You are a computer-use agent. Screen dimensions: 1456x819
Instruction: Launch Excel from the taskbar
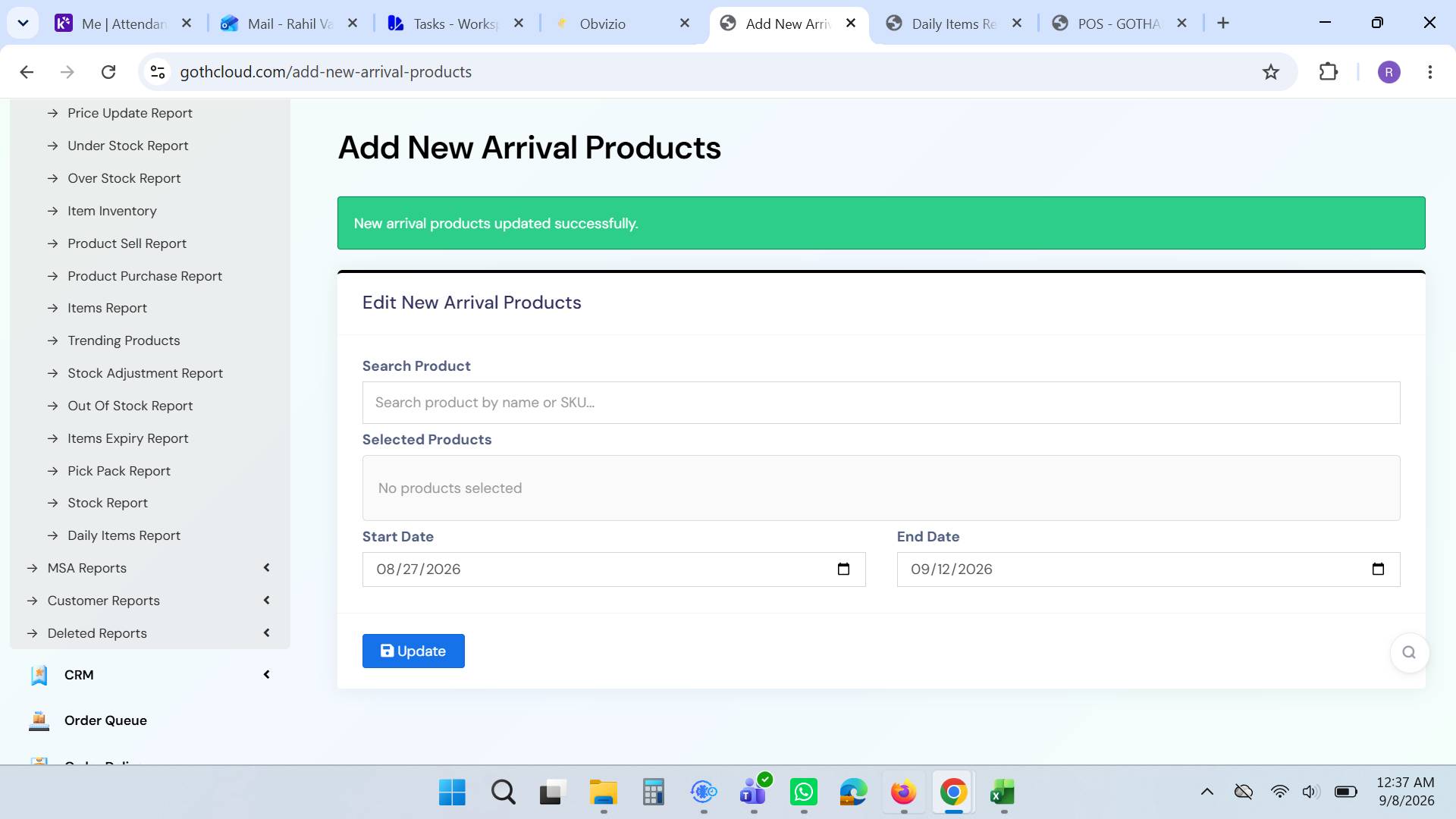click(1003, 792)
